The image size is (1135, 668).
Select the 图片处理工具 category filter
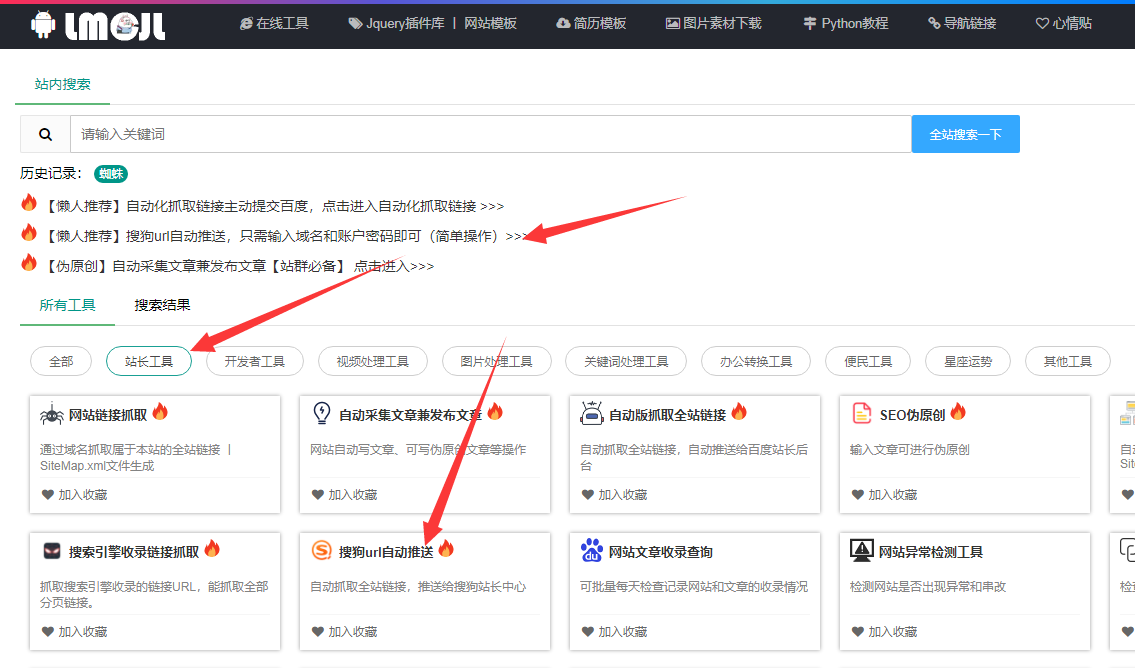coord(497,361)
